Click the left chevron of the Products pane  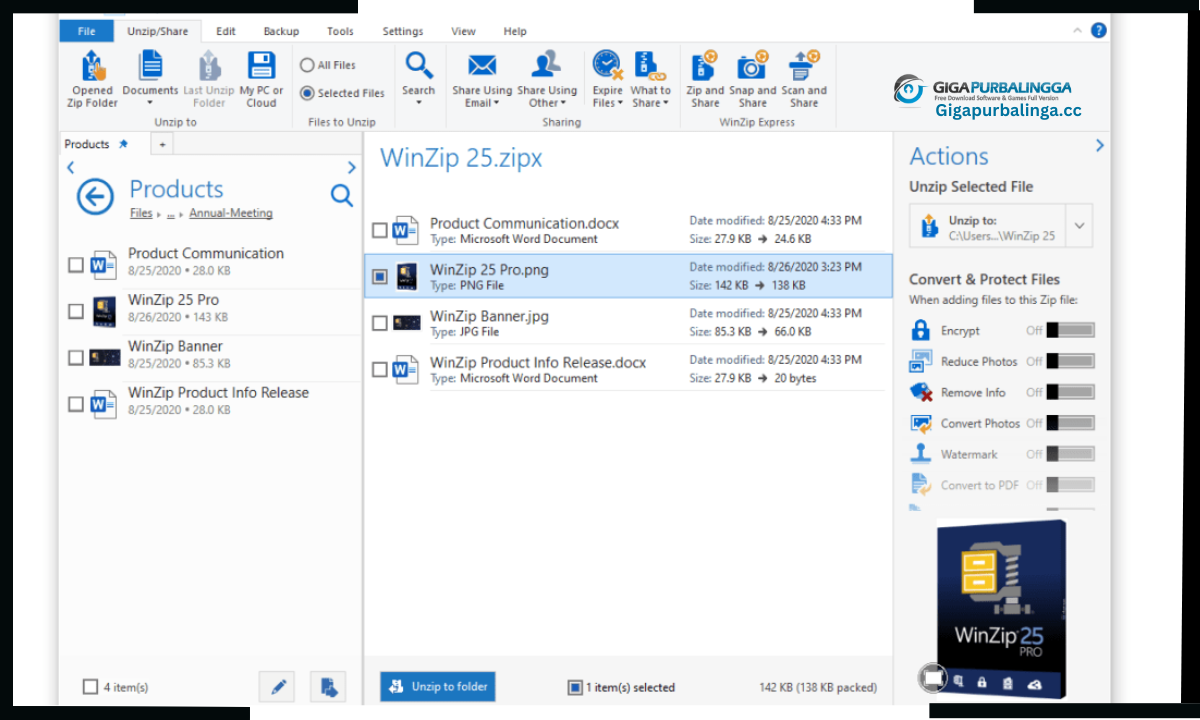[70, 168]
